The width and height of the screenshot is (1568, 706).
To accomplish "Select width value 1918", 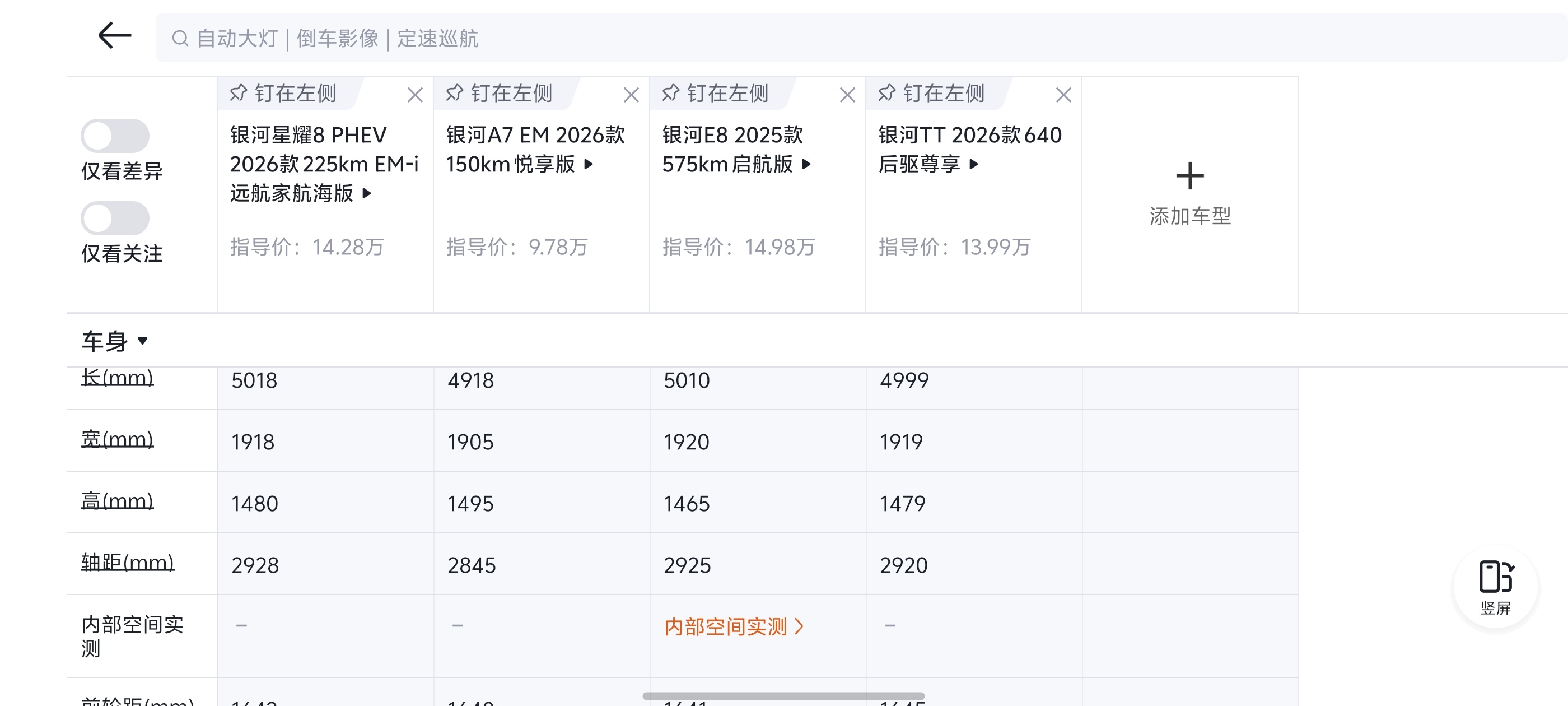I will (x=253, y=443).
